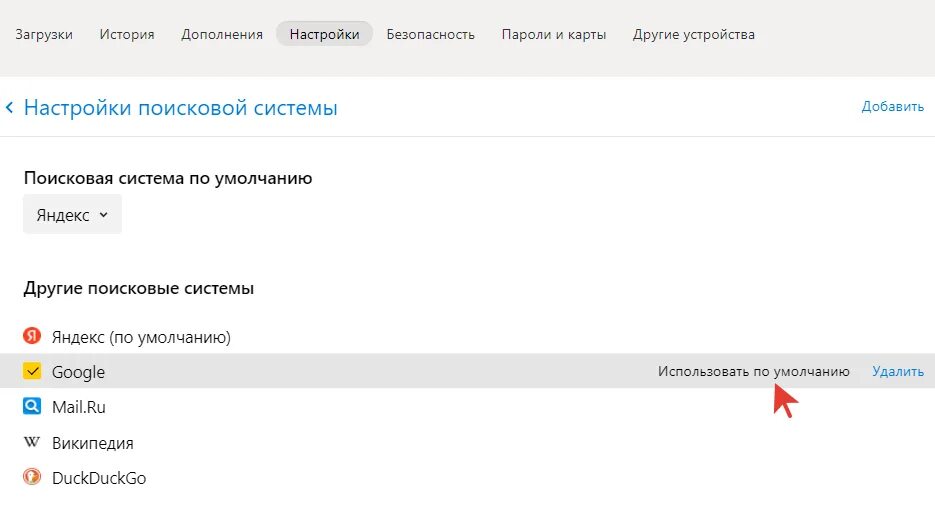This screenshot has width=935, height=523.
Task: Select the Mail.Ru row
Action: coord(468,407)
